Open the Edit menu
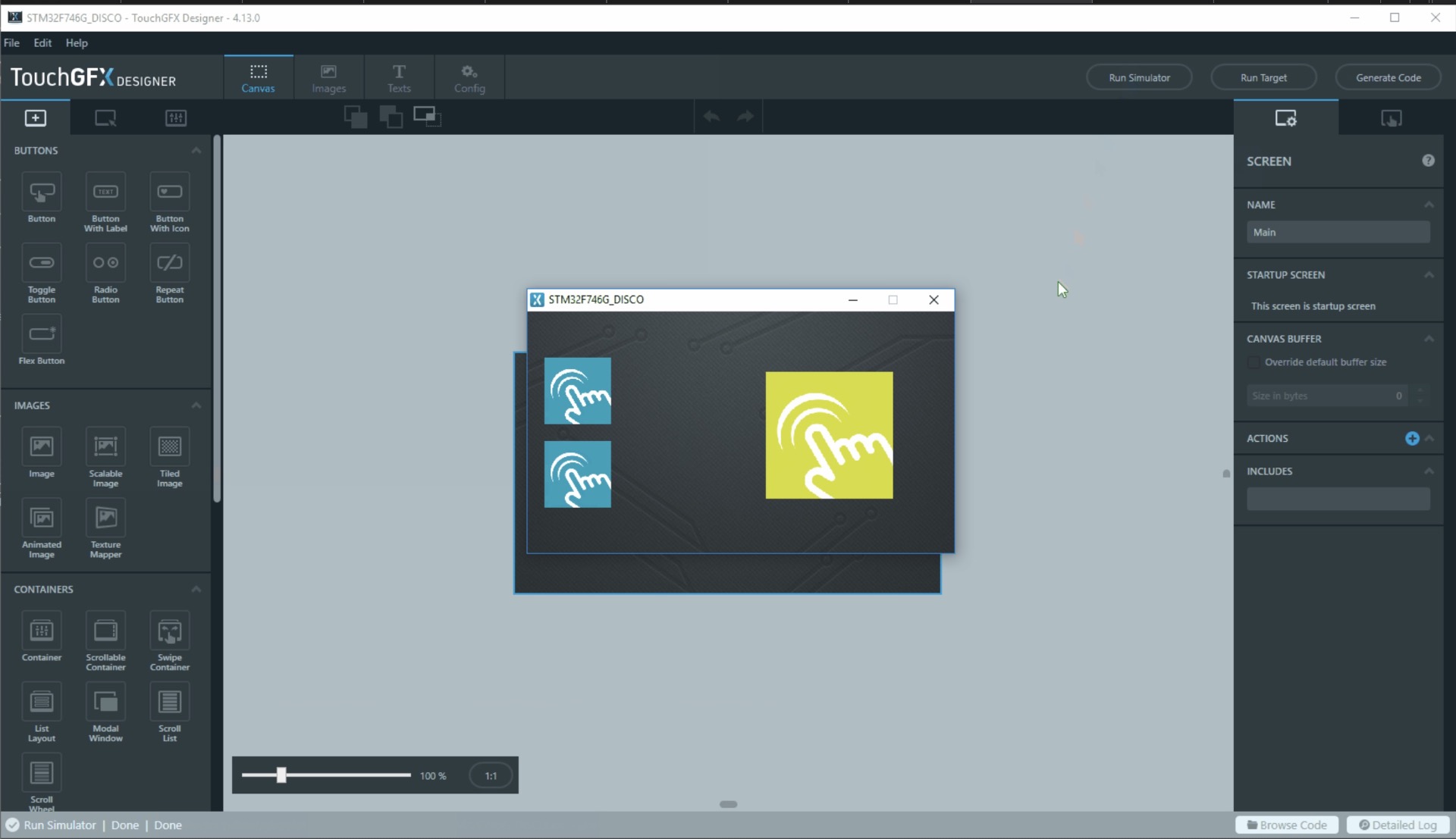The width and height of the screenshot is (1456, 839). tap(42, 43)
